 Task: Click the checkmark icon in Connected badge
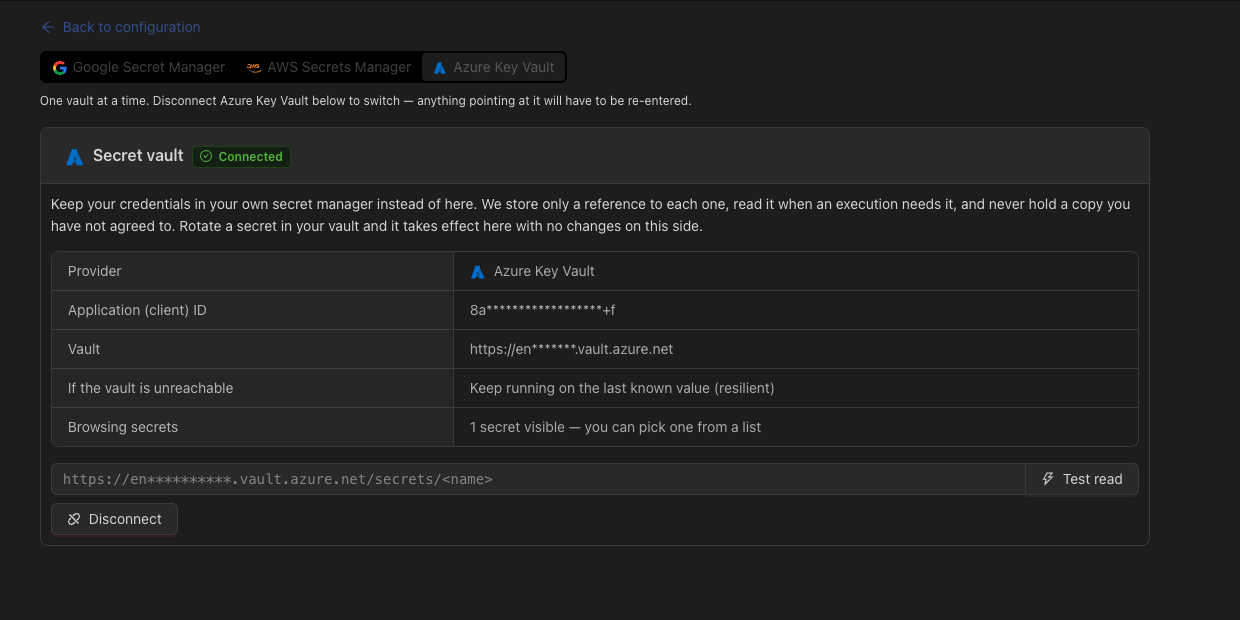206,156
